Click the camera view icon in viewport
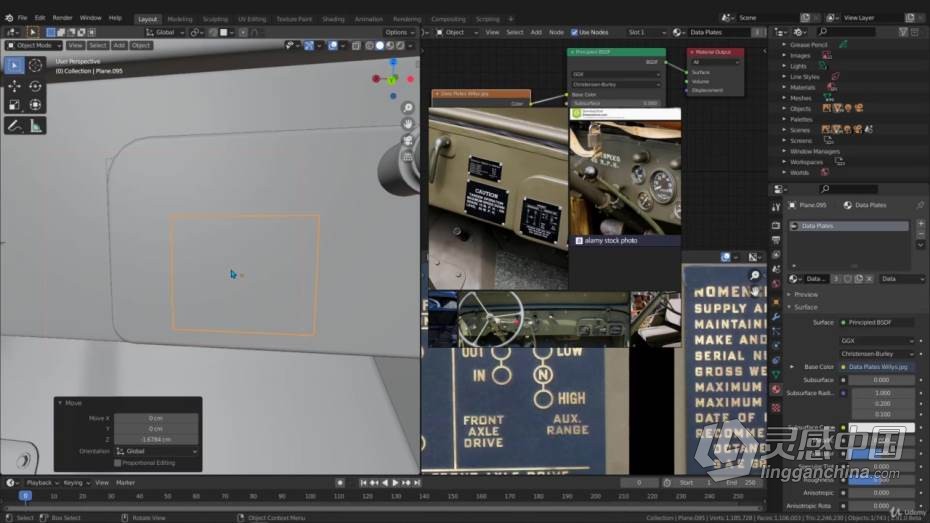Image resolution: width=930 pixels, height=523 pixels. click(x=407, y=140)
